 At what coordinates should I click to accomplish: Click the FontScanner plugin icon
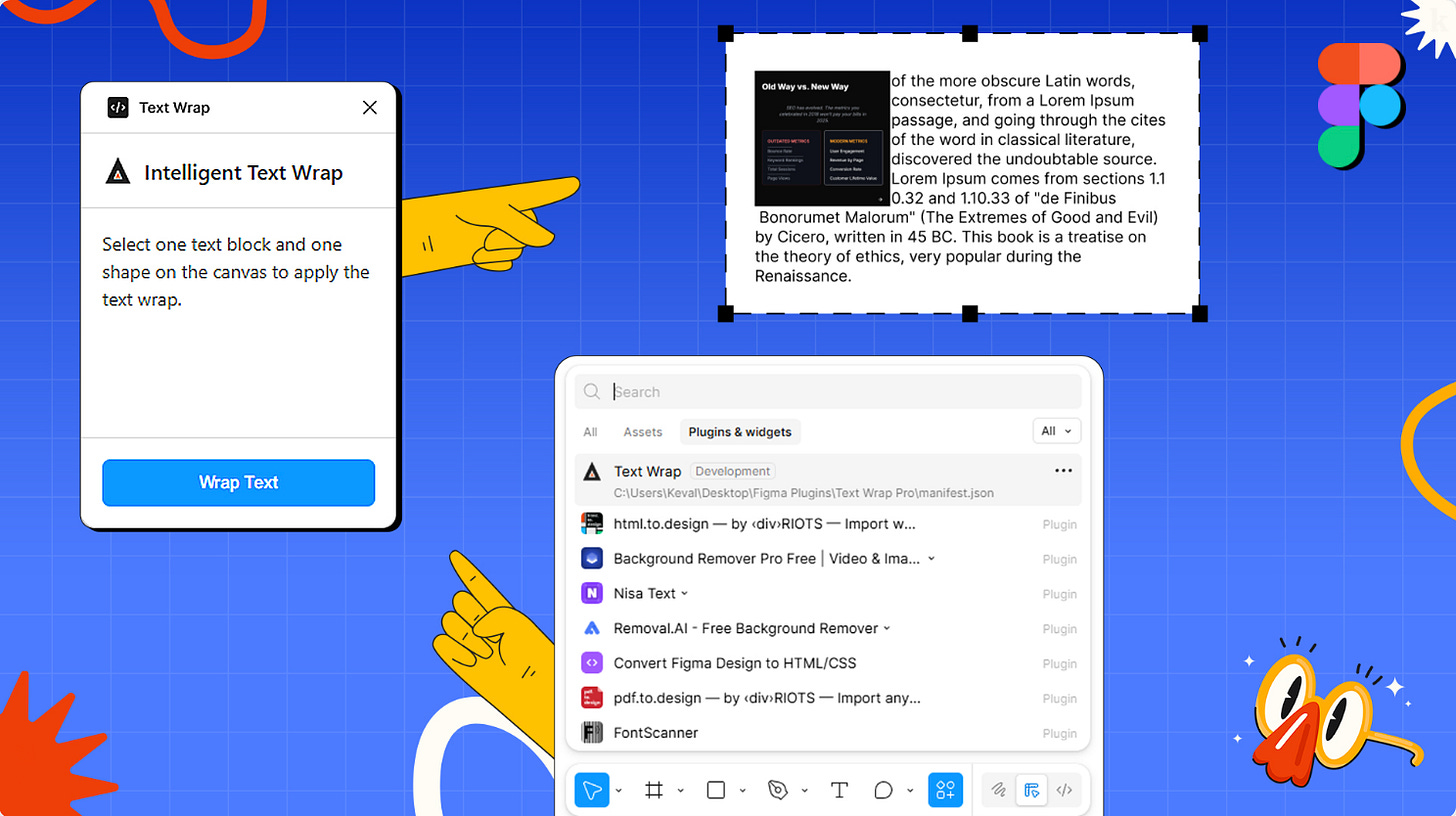click(592, 733)
